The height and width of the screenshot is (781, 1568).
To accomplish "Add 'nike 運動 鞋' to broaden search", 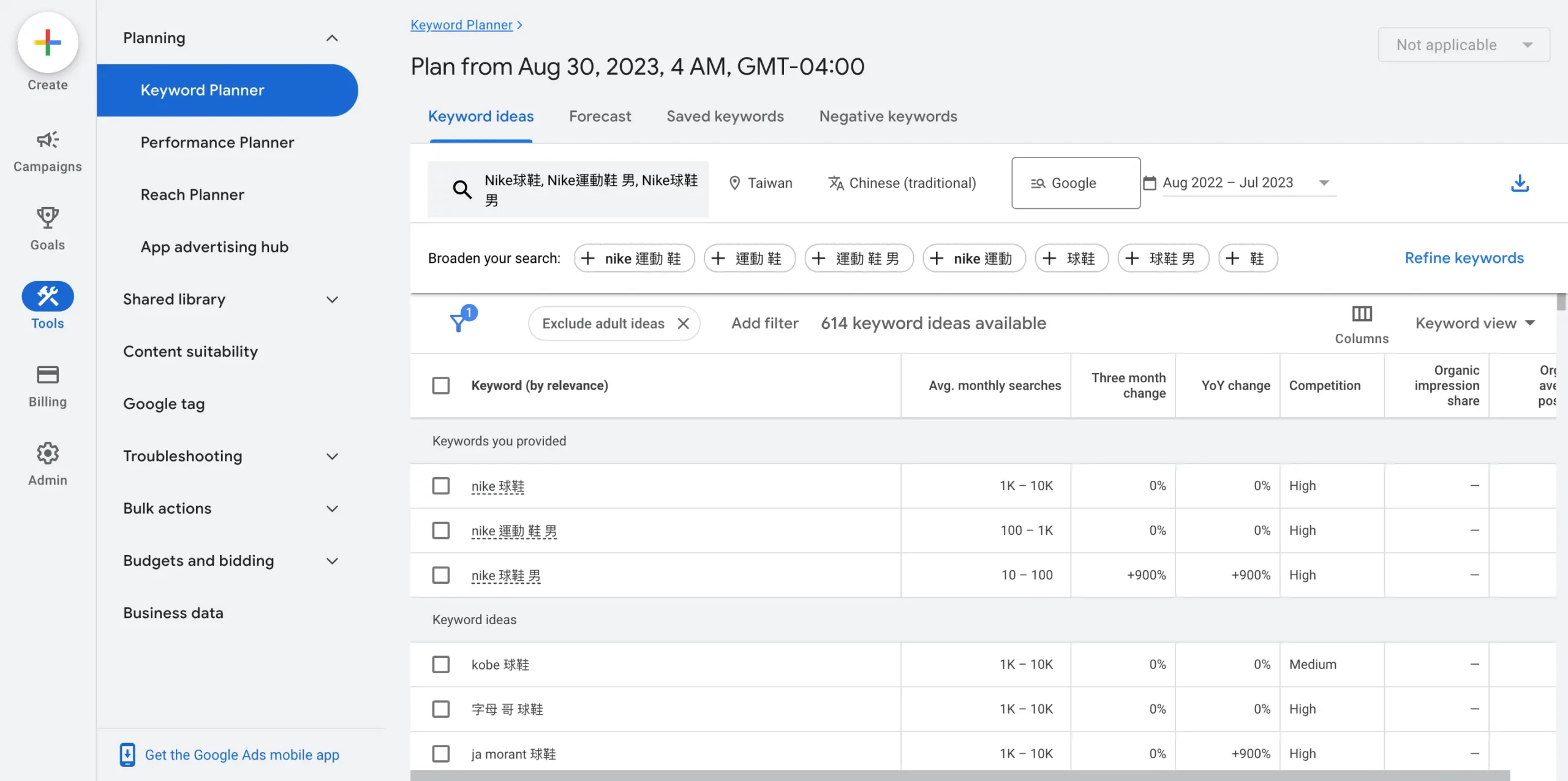I will point(634,258).
